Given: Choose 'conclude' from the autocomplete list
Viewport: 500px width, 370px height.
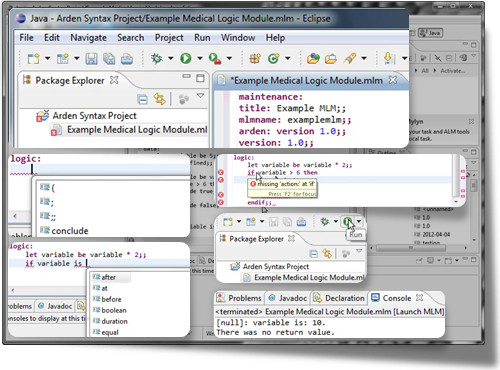Looking at the screenshot, I should pos(70,231).
